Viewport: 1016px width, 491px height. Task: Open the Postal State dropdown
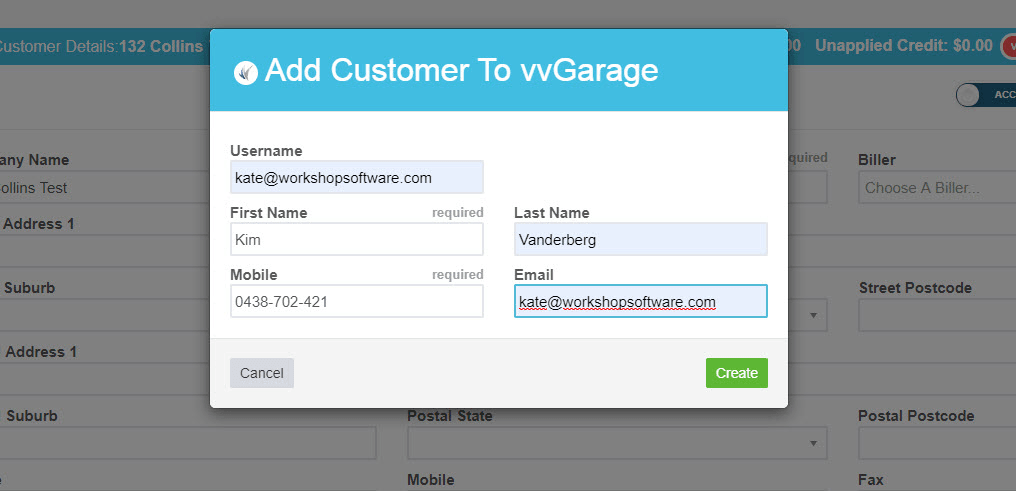coord(617,443)
